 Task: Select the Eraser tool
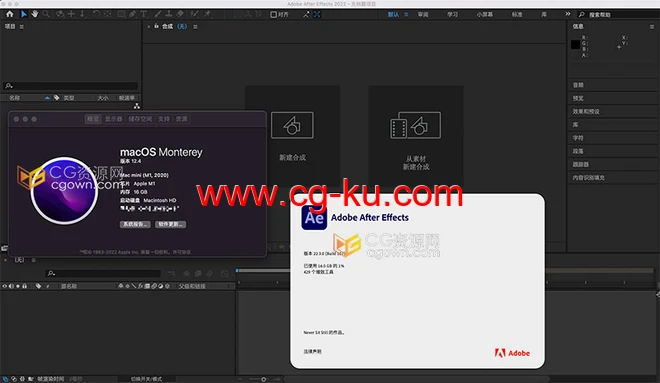pyautogui.click(x=180, y=14)
